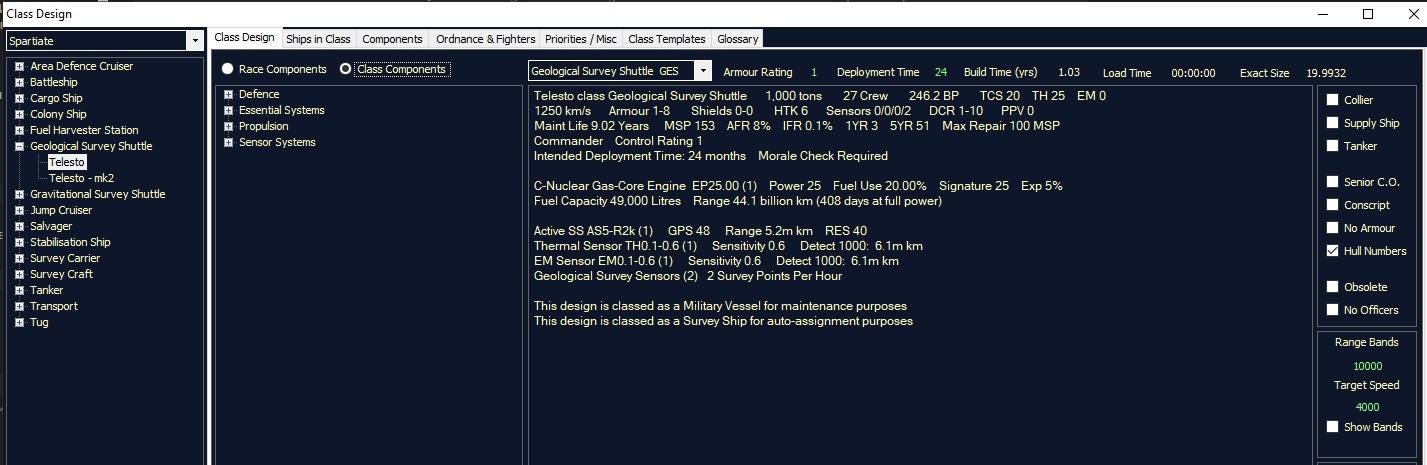1427x465 pixels.
Task: Expand the Stabilisation Ship node
Action: 19,242
